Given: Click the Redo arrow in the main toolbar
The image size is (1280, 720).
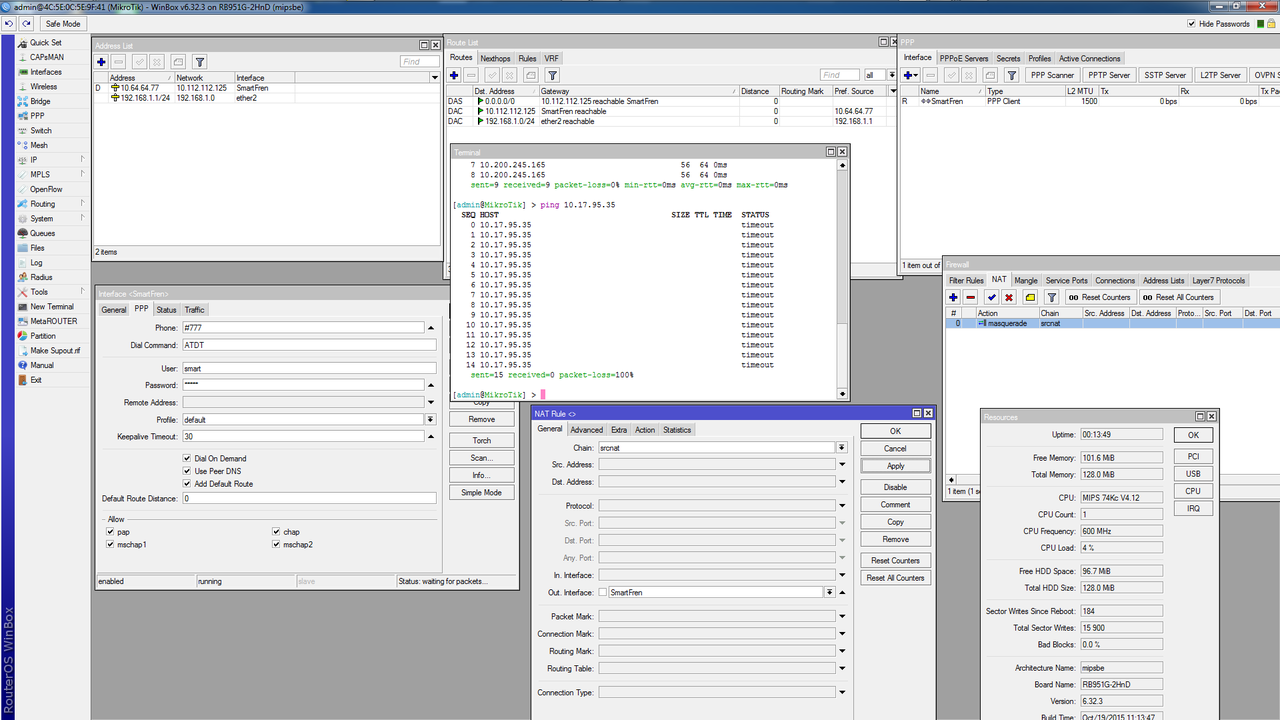Looking at the screenshot, I should coord(26,23).
